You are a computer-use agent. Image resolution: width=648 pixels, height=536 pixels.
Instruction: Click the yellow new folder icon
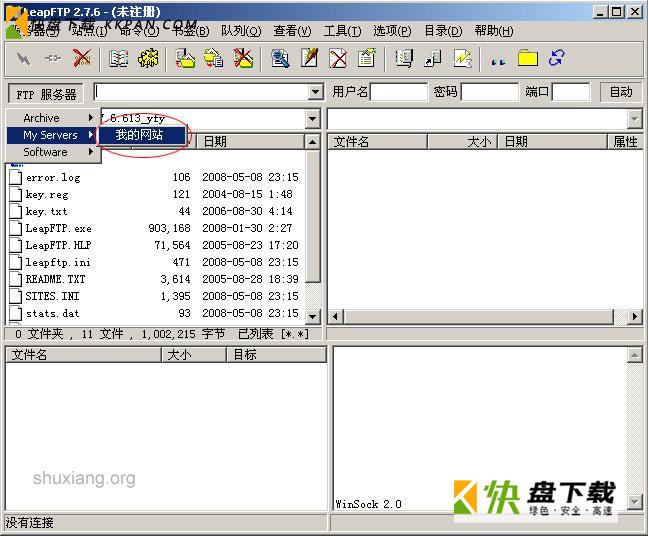(x=528, y=58)
